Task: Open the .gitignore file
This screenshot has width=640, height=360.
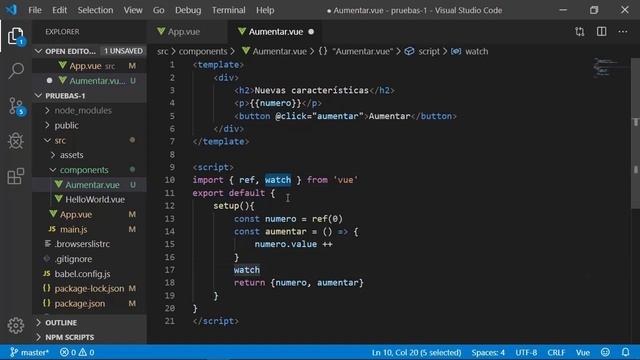Action: coord(89,259)
